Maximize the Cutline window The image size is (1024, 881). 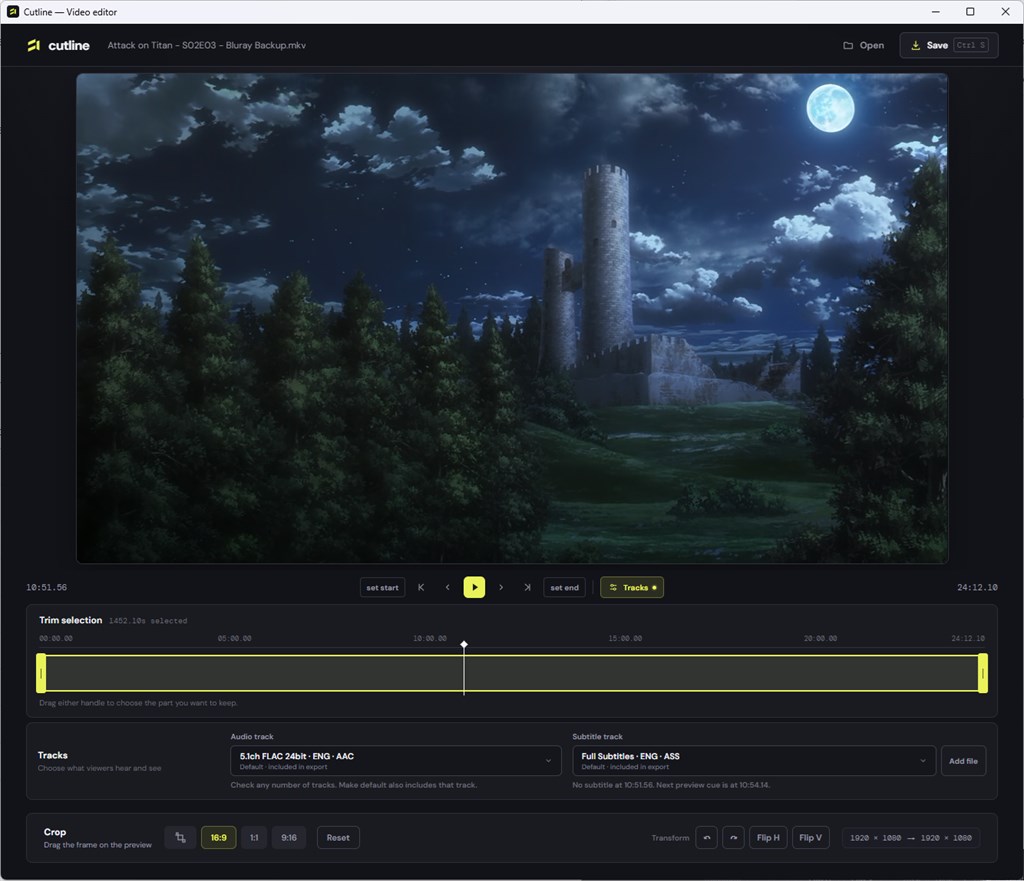[970, 12]
